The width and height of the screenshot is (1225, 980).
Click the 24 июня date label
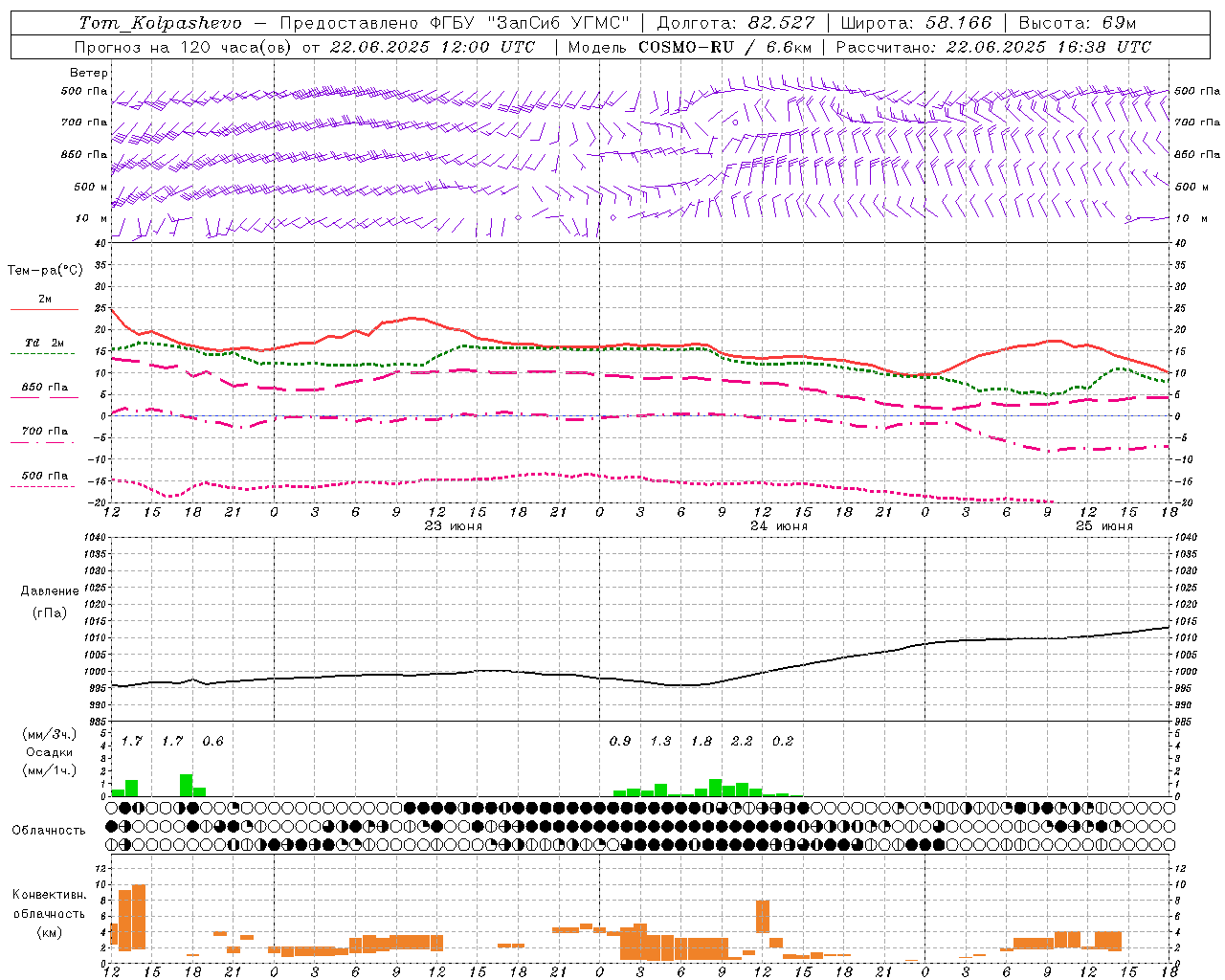(779, 526)
